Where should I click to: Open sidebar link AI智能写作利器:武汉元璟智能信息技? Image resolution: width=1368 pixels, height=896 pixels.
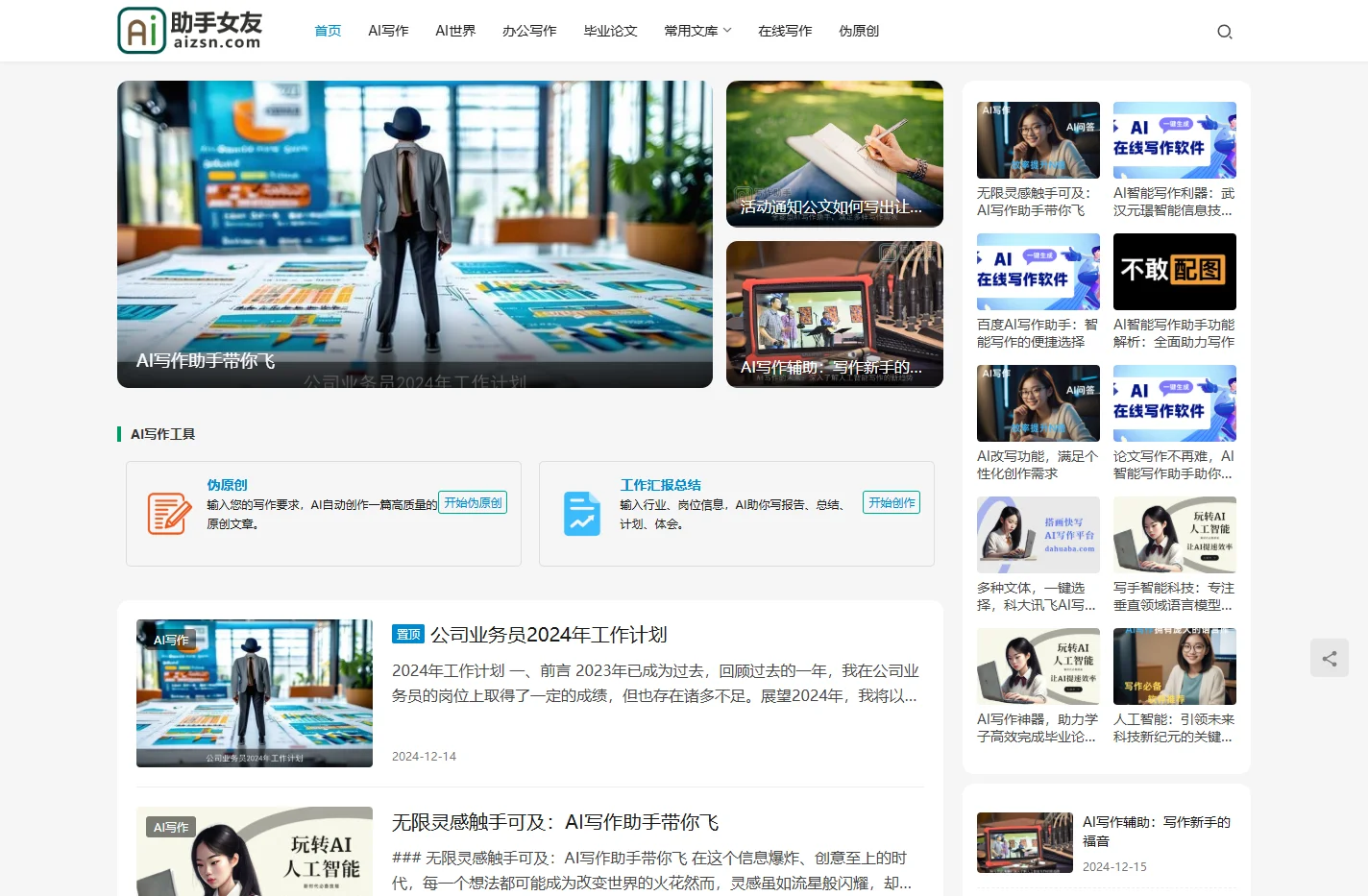(1174, 202)
